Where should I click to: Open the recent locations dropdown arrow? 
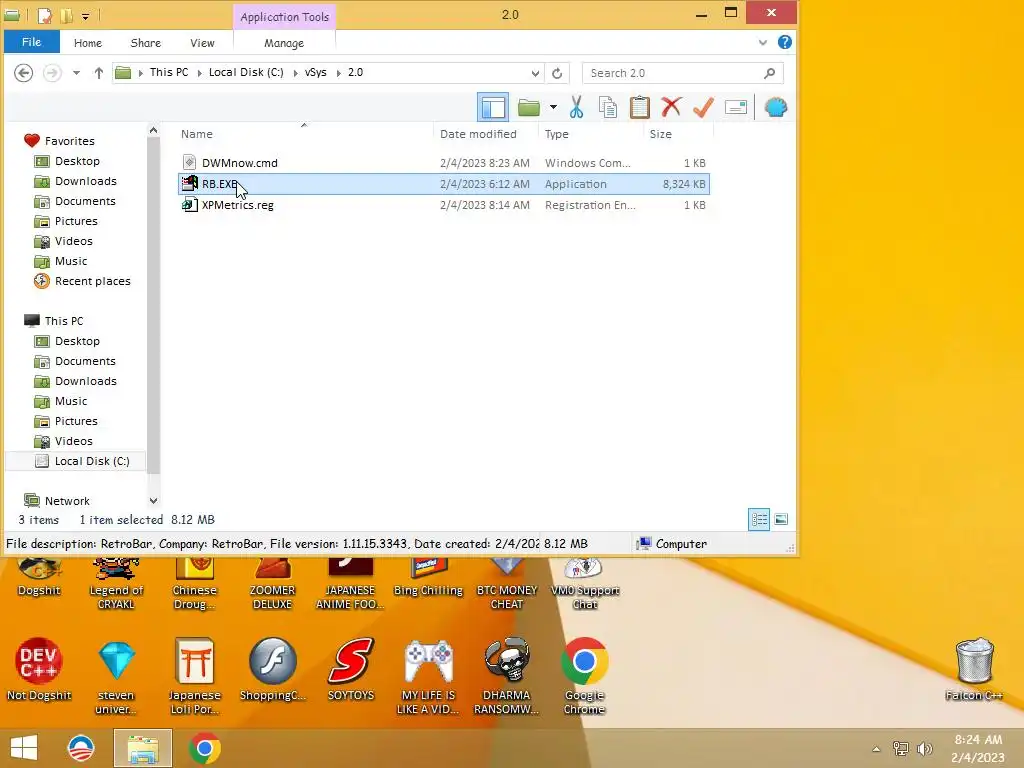pyautogui.click(x=76, y=72)
